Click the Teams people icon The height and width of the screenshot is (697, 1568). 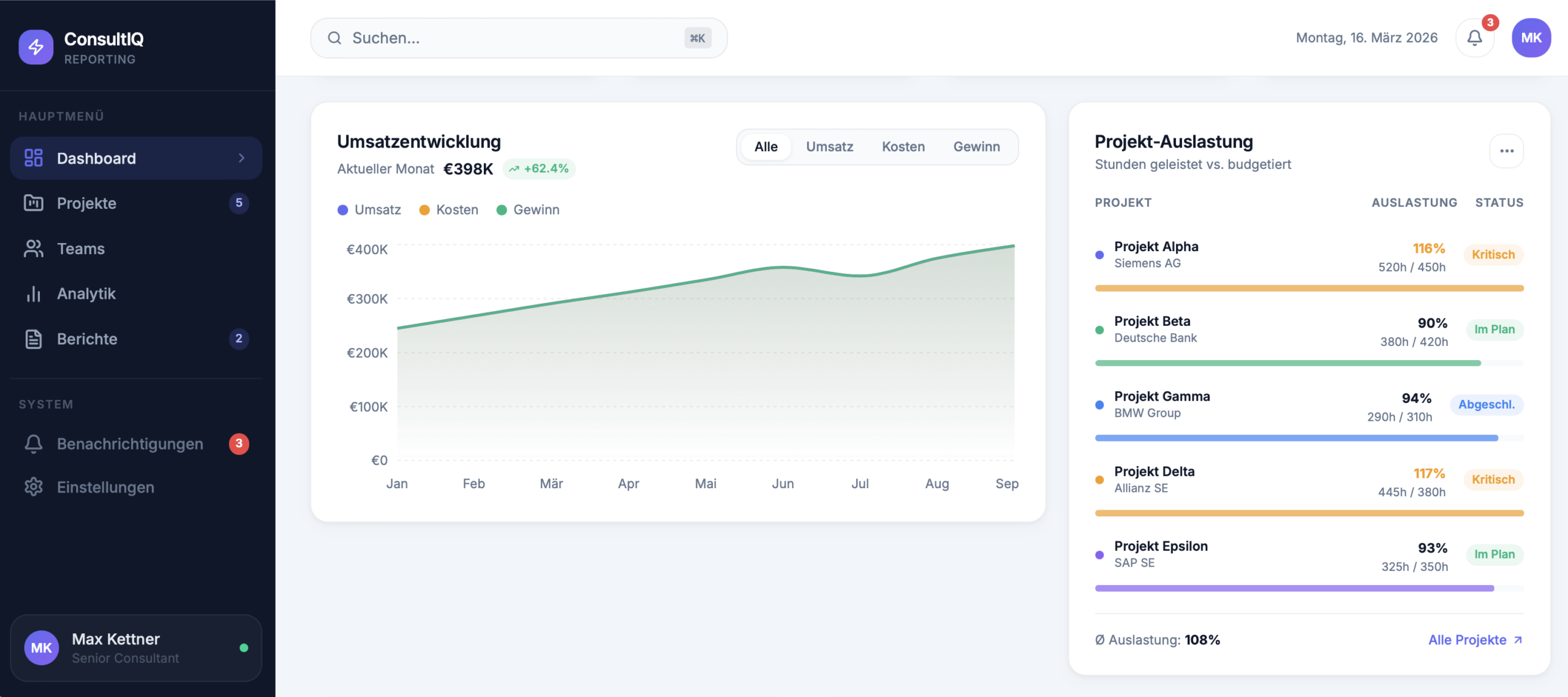(x=33, y=249)
